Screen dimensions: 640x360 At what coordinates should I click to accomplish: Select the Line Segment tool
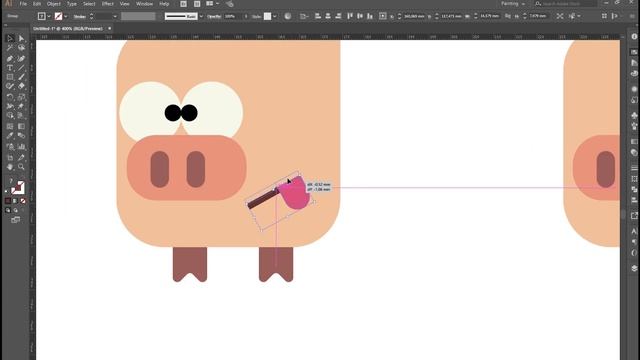[21, 68]
